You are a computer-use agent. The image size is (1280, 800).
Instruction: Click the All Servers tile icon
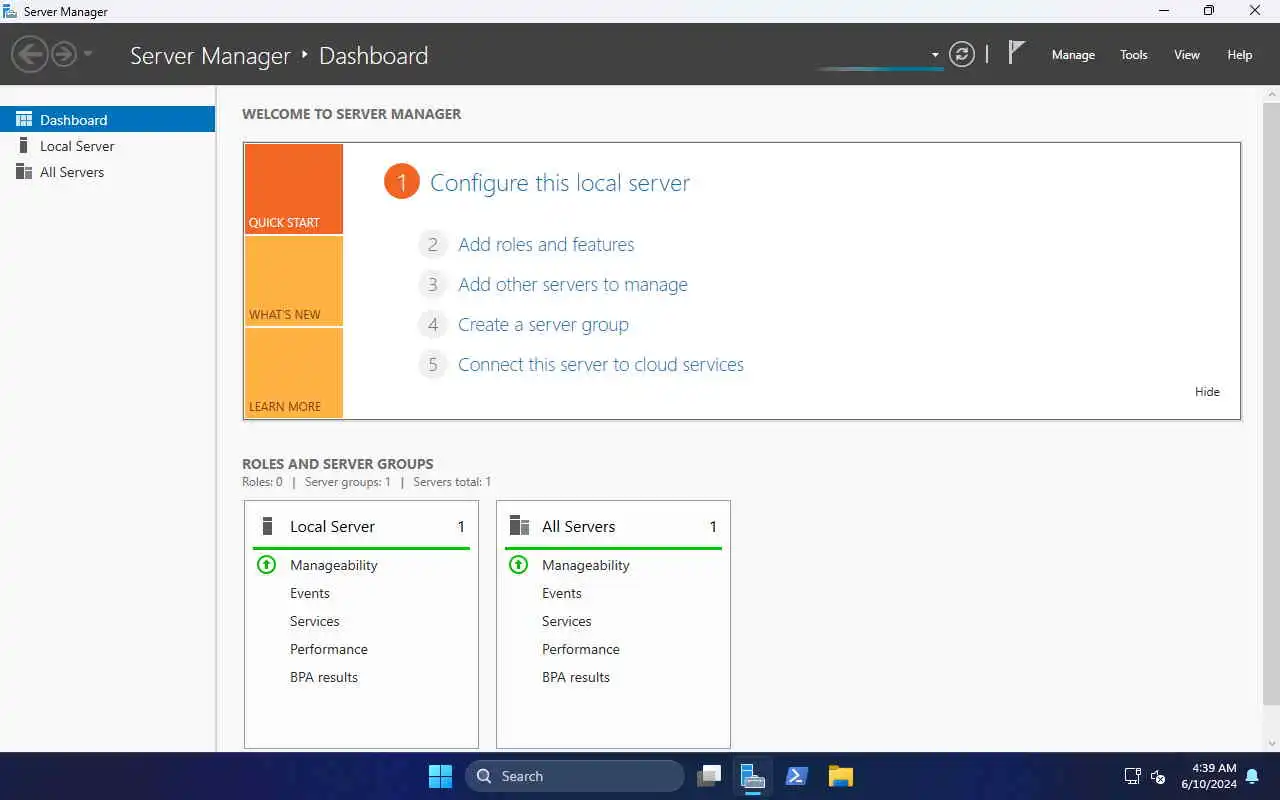pos(519,526)
